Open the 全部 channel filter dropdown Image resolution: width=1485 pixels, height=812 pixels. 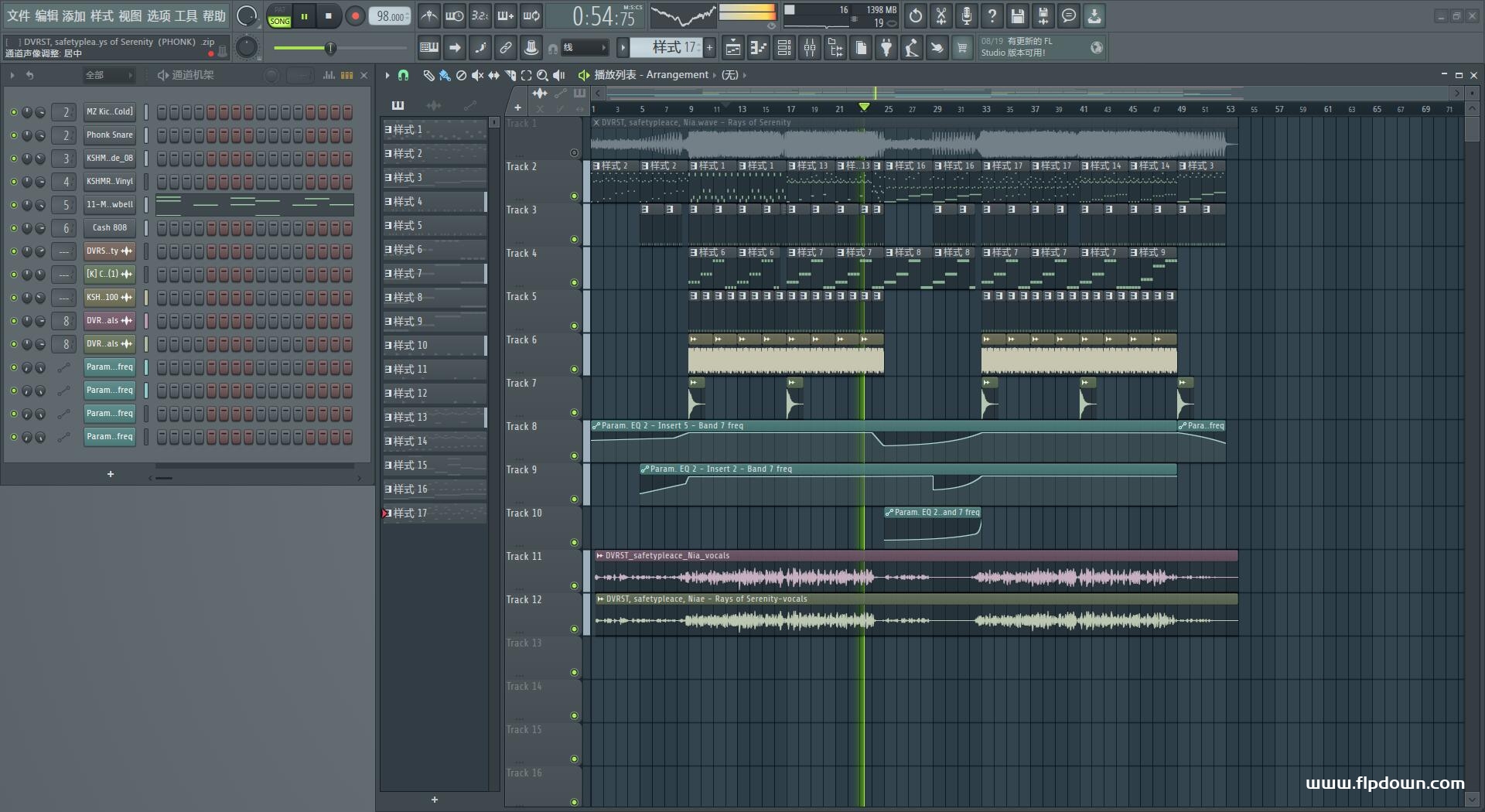[x=109, y=75]
